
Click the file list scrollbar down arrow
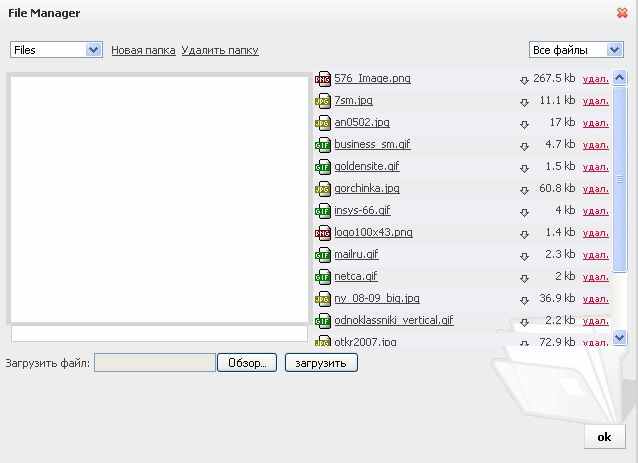[620, 337]
